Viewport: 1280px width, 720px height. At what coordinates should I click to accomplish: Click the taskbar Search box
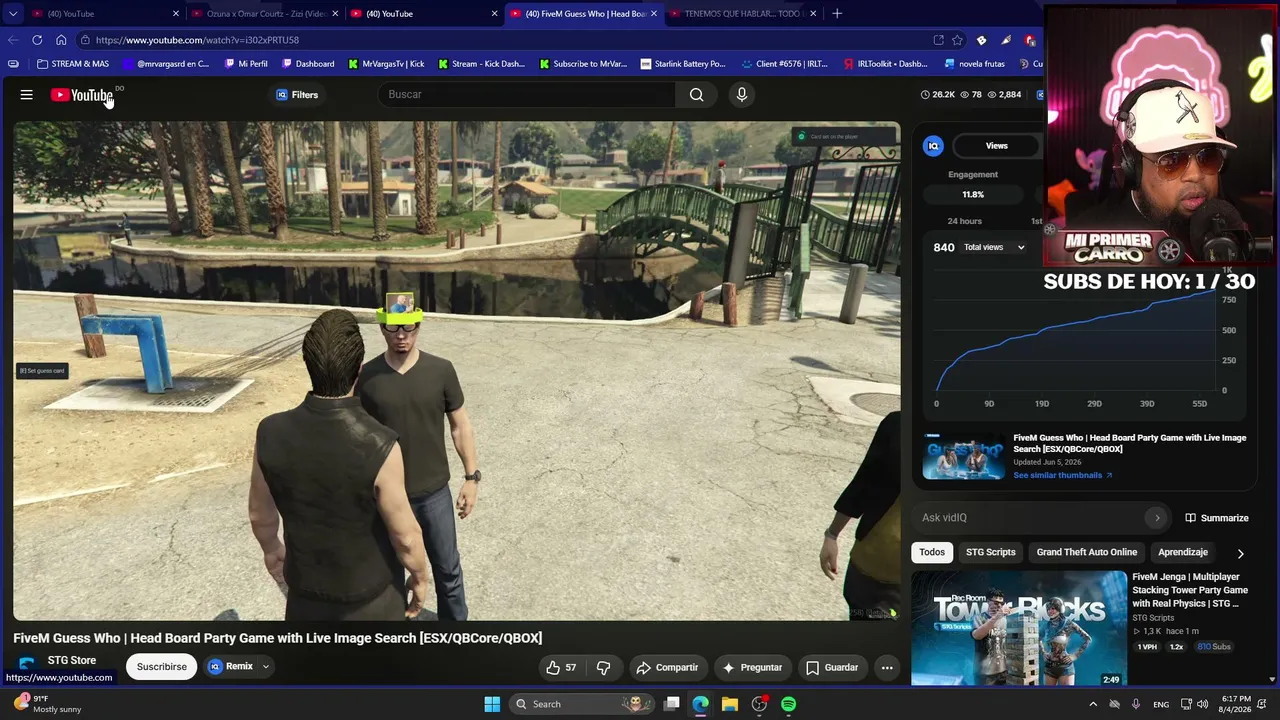(581, 704)
